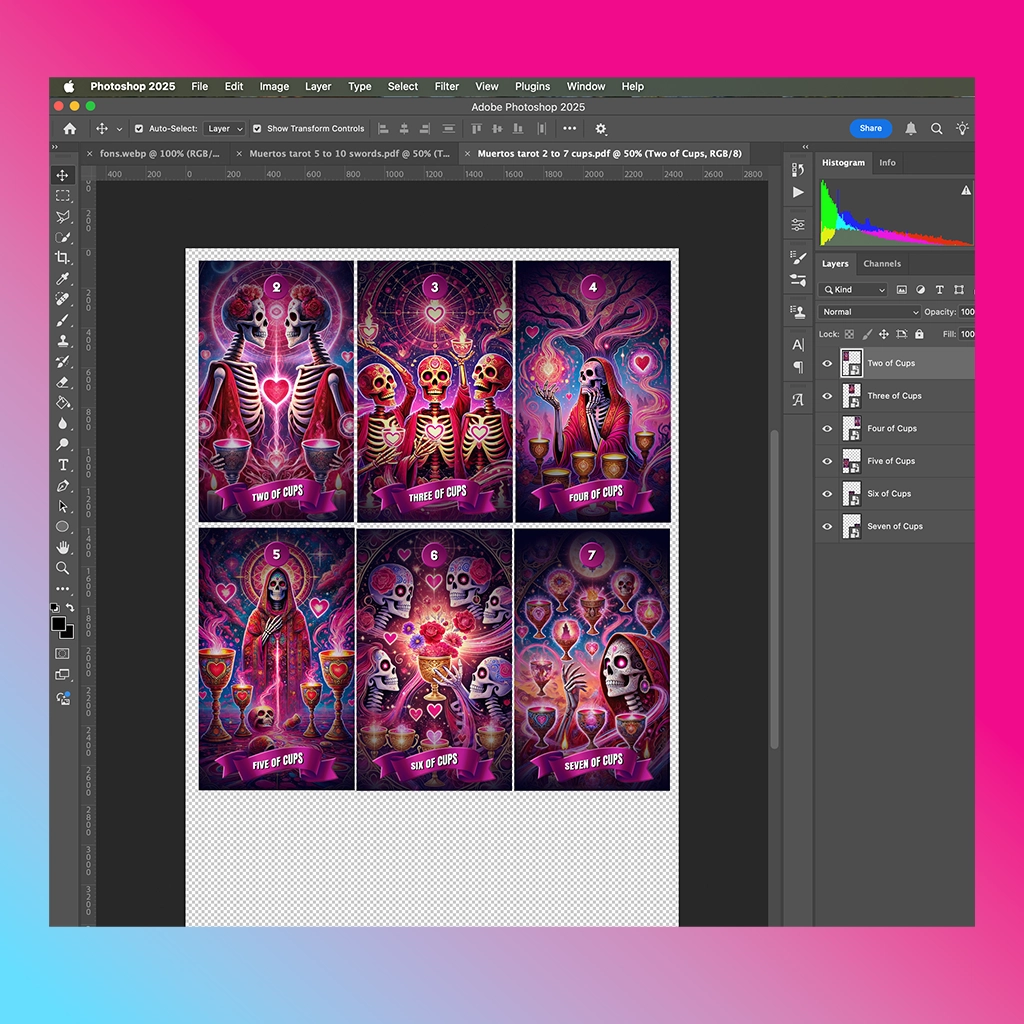The width and height of the screenshot is (1024, 1024).
Task: Open the Auto-Select Layer dropdown
Action: click(224, 129)
